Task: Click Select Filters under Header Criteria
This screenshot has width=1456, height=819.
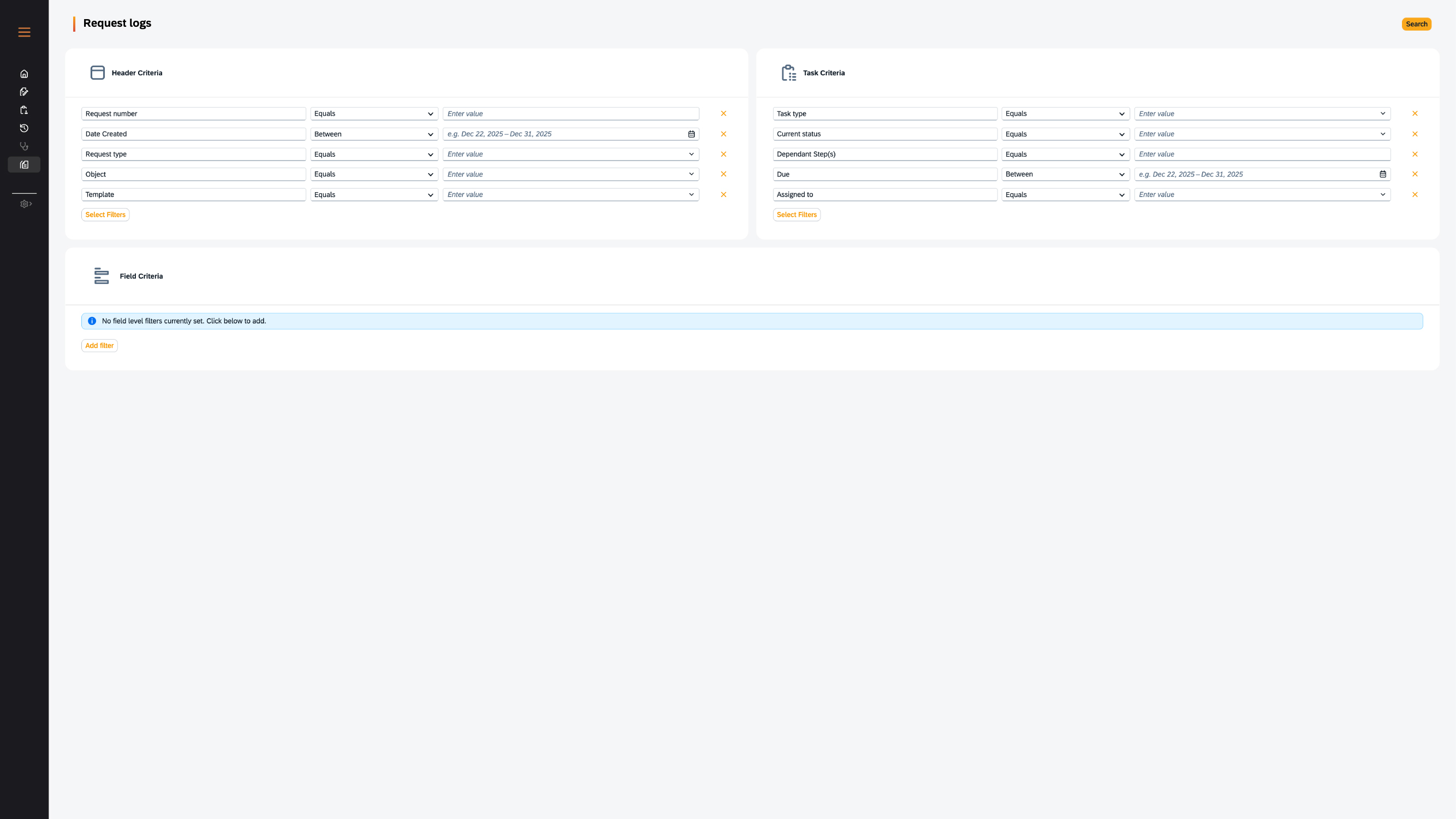Action: pyautogui.click(x=105, y=215)
